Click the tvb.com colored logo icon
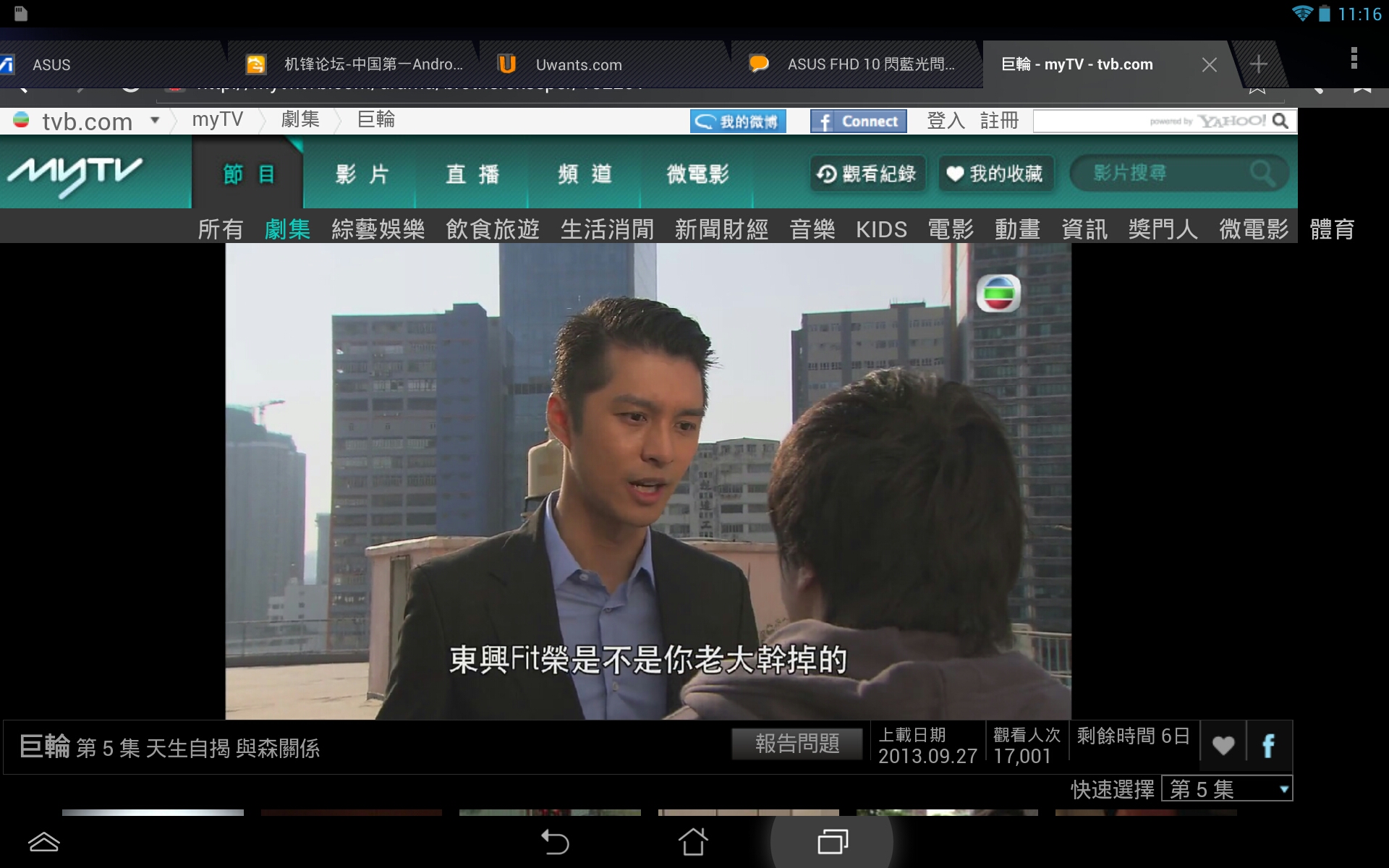The width and height of the screenshot is (1389, 868). (x=21, y=120)
